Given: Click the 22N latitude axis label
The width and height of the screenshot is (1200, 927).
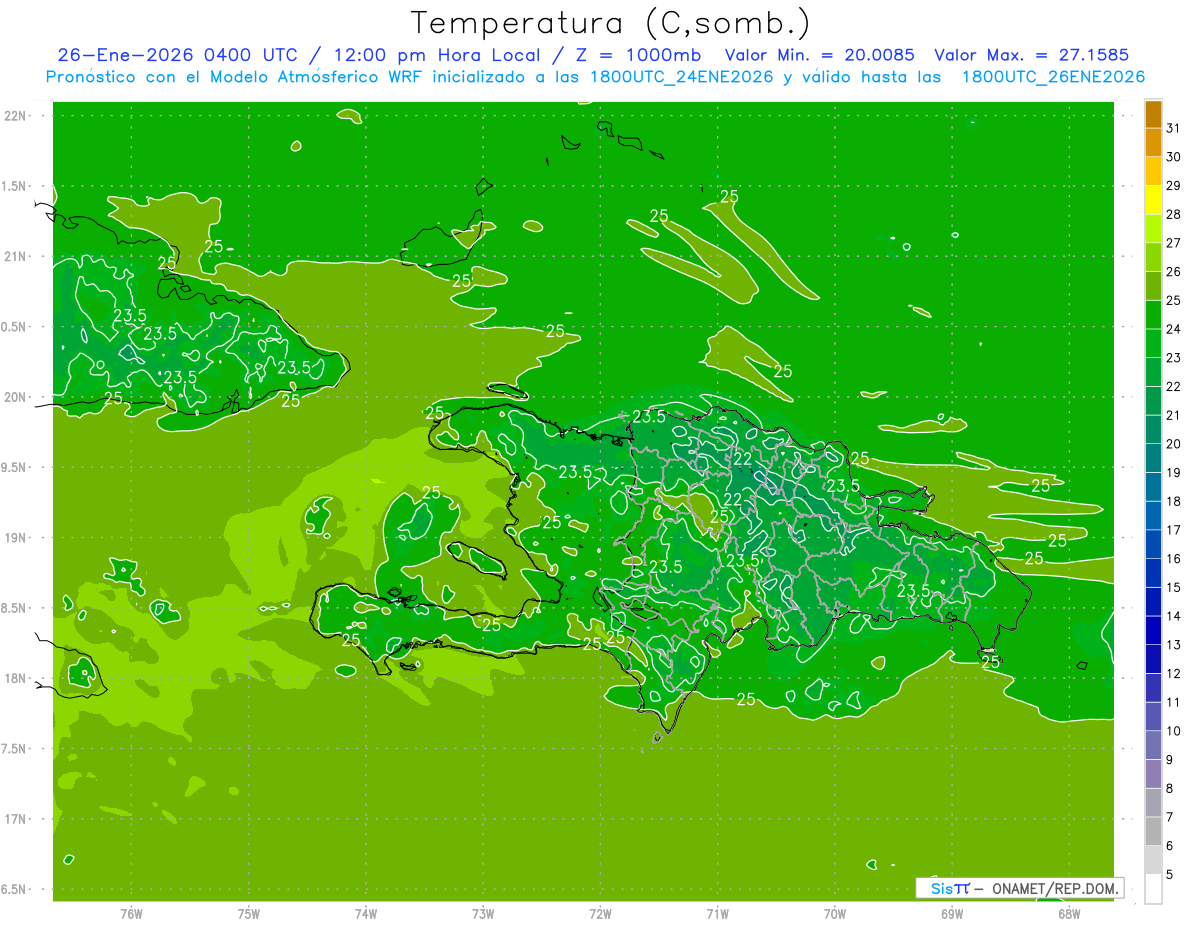Looking at the screenshot, I should click(16, 116).
